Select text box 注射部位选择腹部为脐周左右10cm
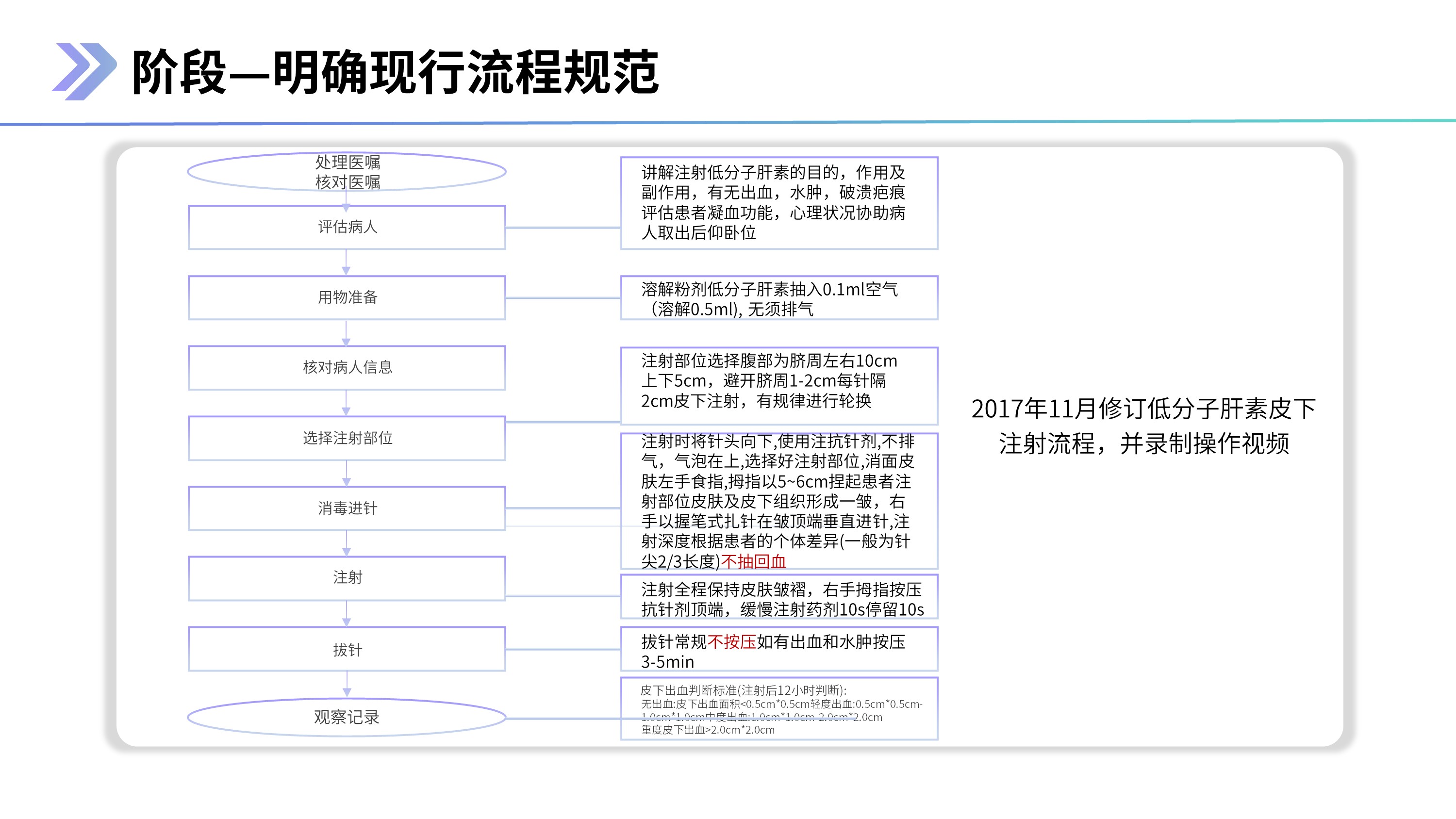This screenshot has width=1456, height=819. click(x=779, y=385)
